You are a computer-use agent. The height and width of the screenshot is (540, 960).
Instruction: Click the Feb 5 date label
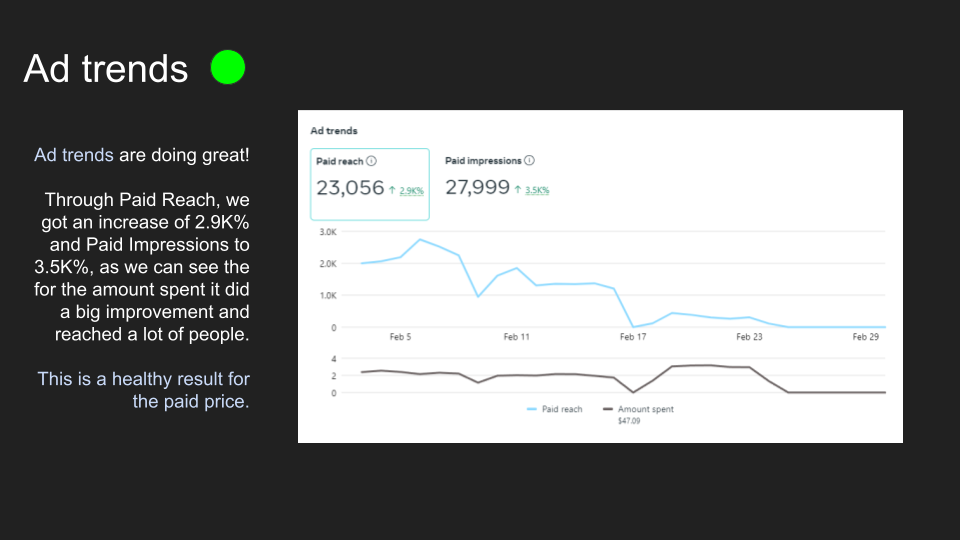[400, 337]
